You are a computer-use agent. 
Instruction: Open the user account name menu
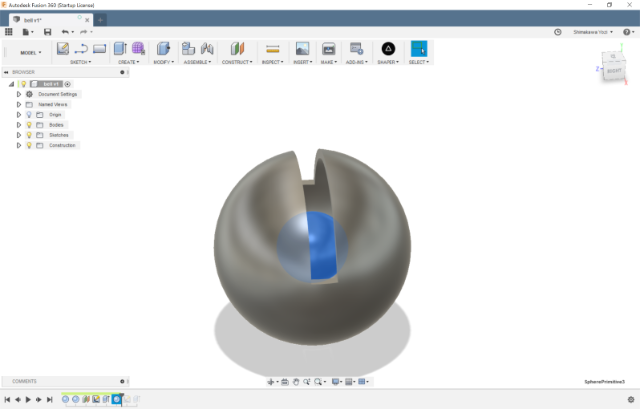593,32
